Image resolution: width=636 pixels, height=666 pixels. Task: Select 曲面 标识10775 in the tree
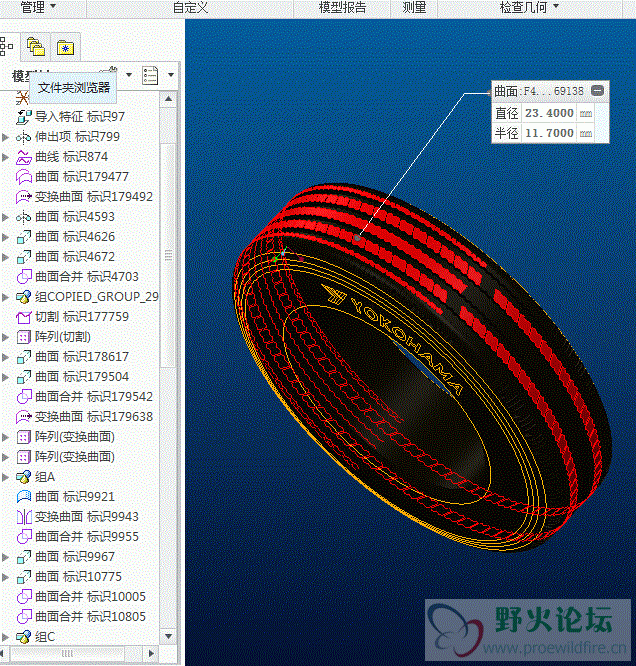pos(78,577)
